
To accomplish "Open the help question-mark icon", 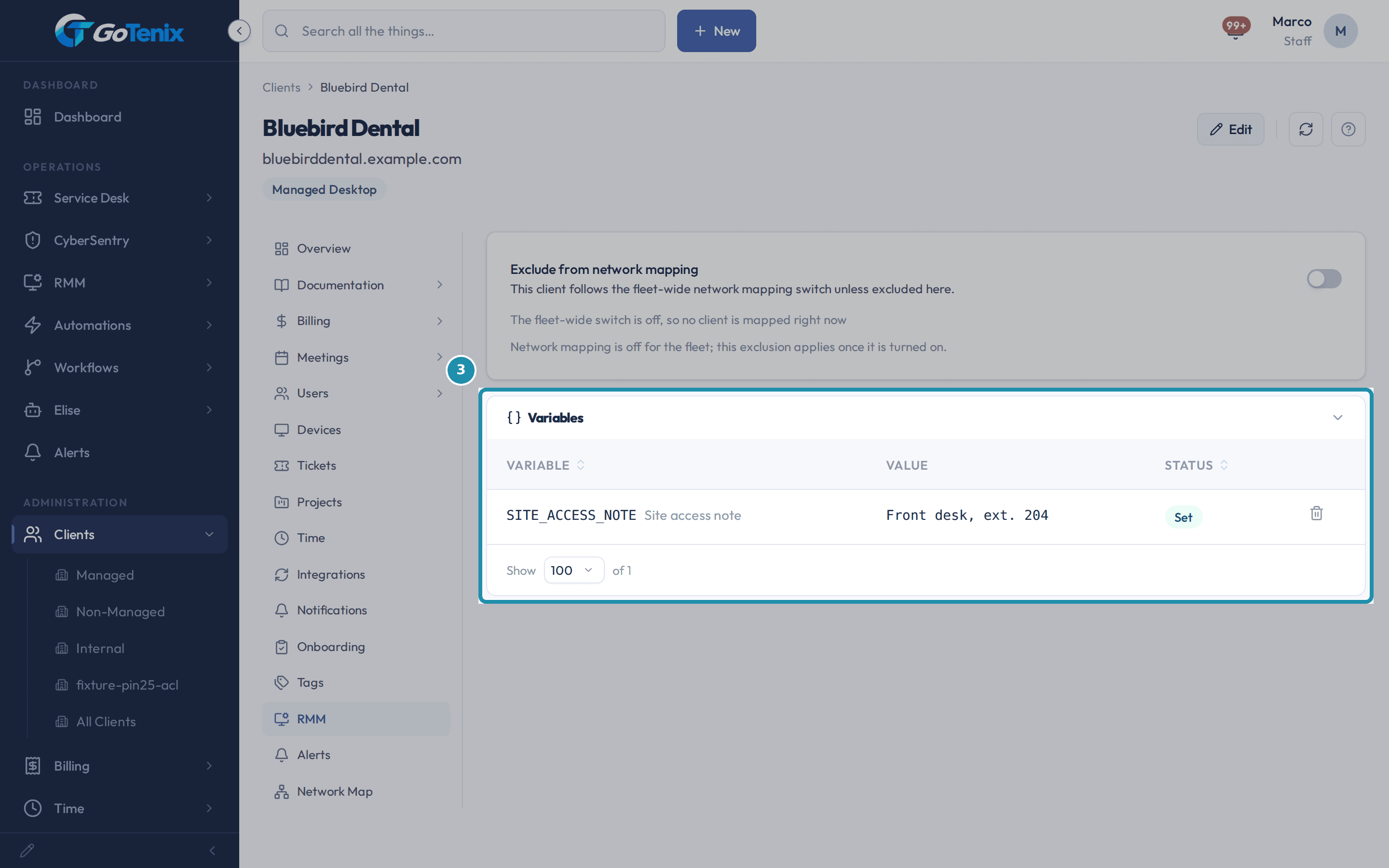I will tap(1348, 129).
